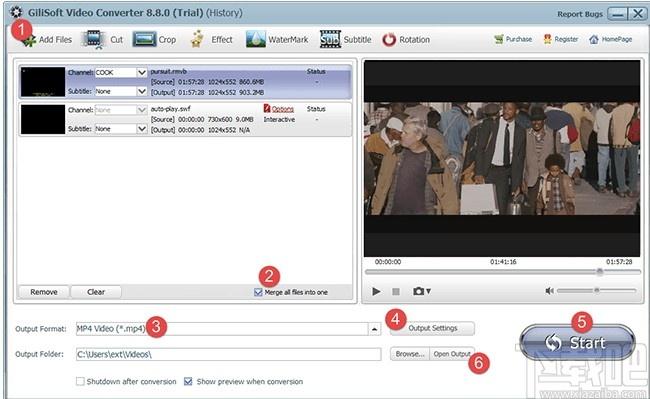The height and width of the screenshot is (399, 650).
Task: Enable Shutdown after conversion checkbox
Action: point(80,381)
